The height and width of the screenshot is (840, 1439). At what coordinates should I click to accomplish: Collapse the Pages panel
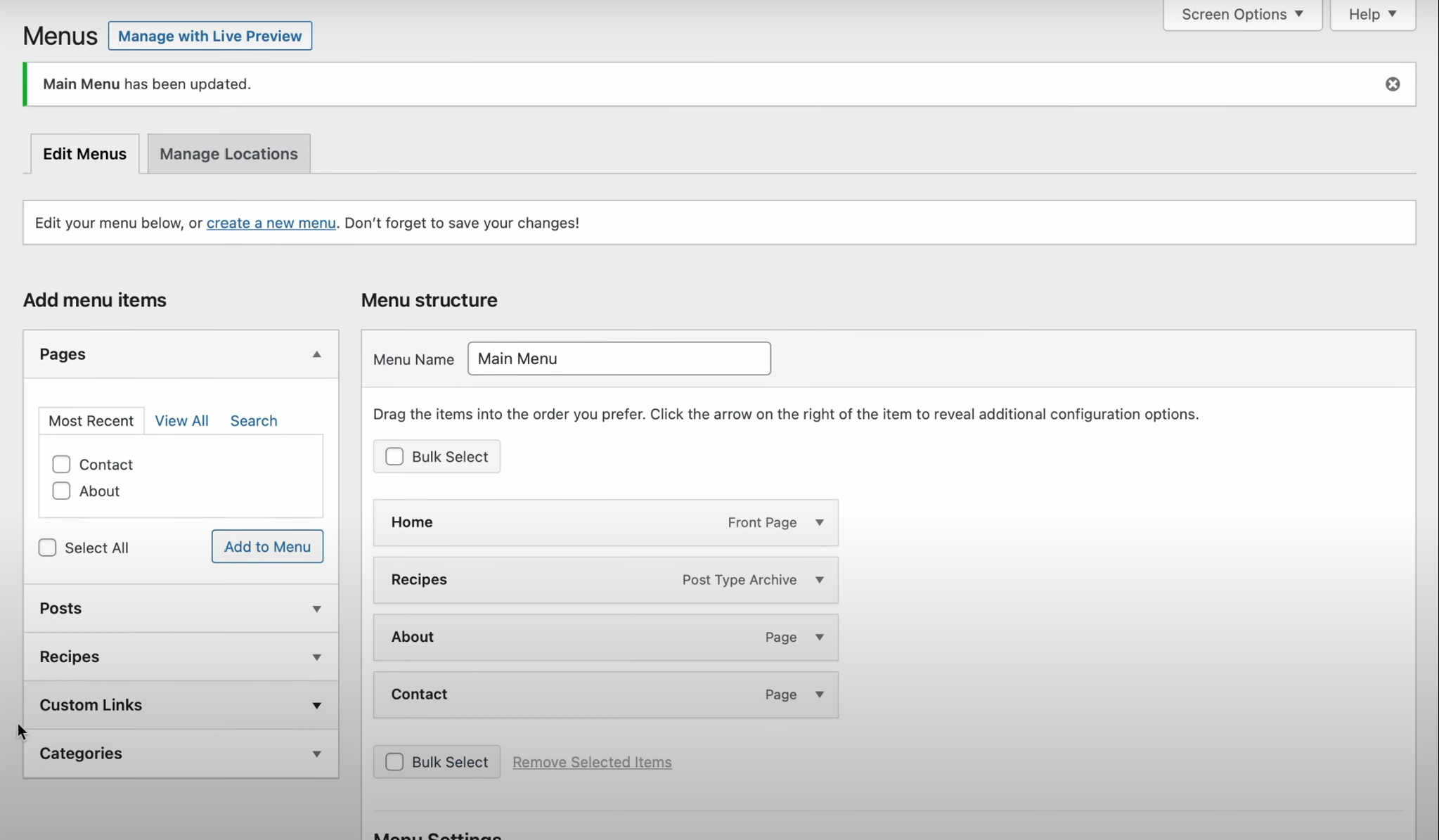click(316, 354)
